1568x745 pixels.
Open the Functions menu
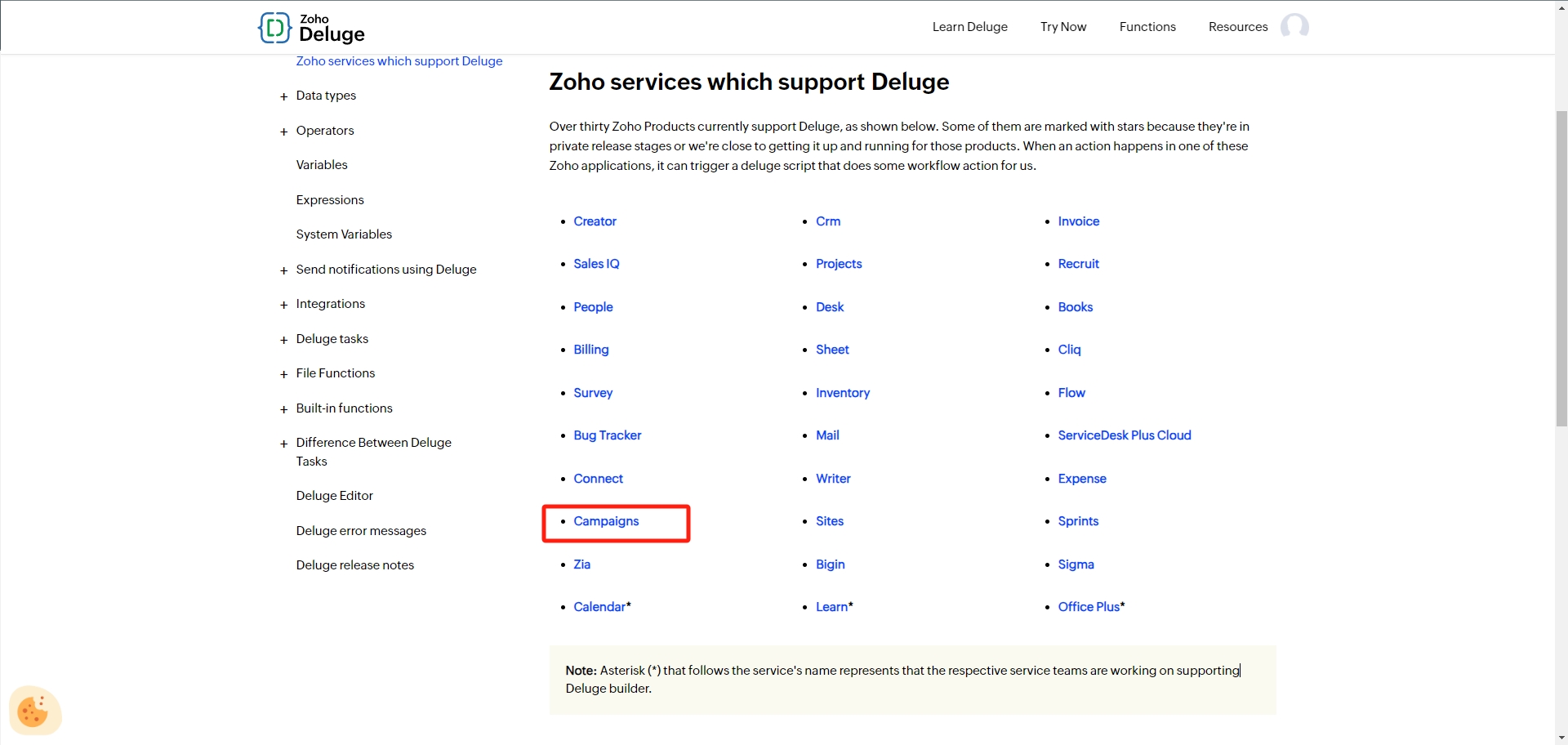click(x=1147, y=27)
